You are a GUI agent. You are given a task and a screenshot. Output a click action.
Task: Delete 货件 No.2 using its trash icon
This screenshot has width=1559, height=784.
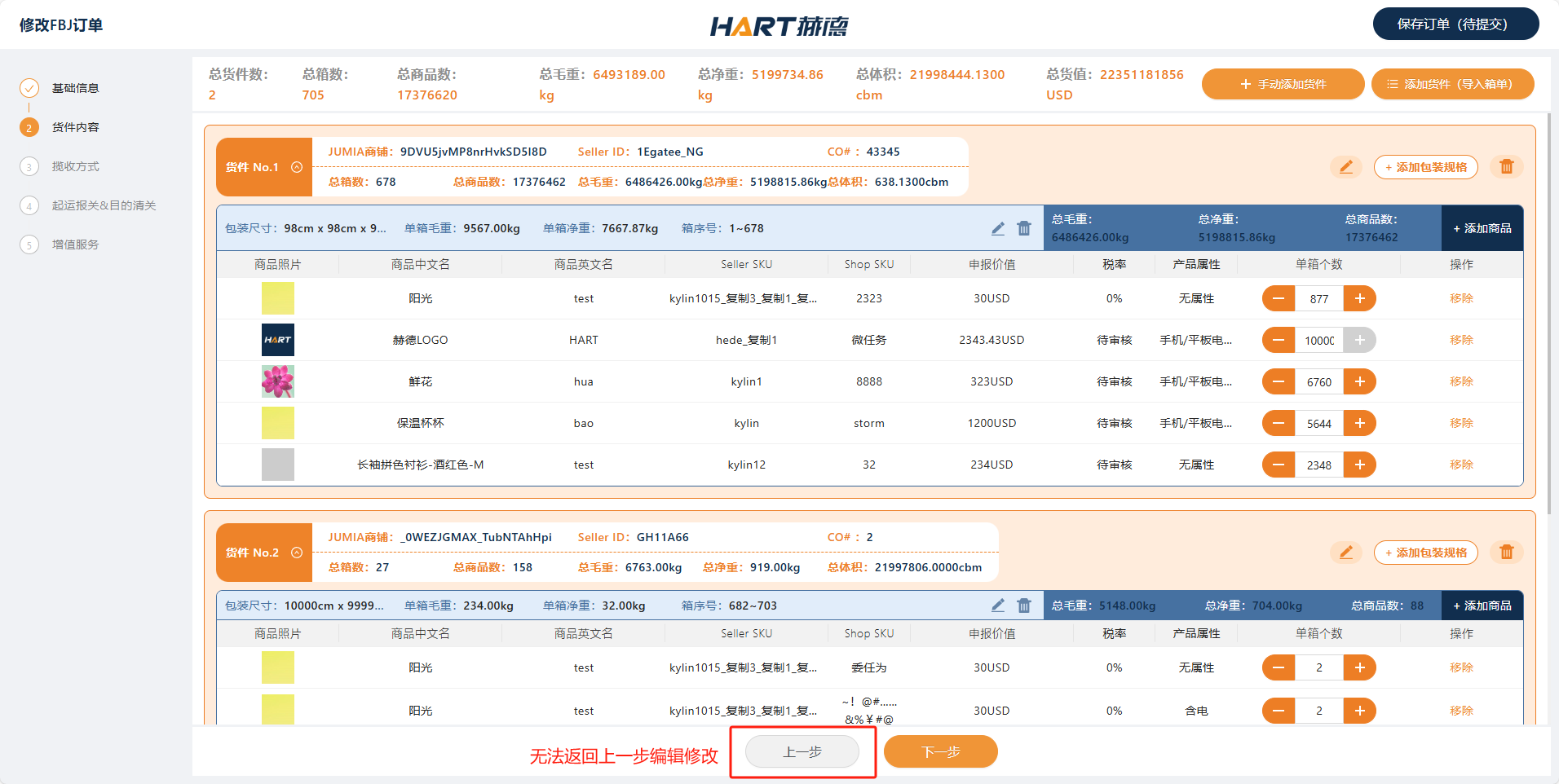(x=1506, y=553)
